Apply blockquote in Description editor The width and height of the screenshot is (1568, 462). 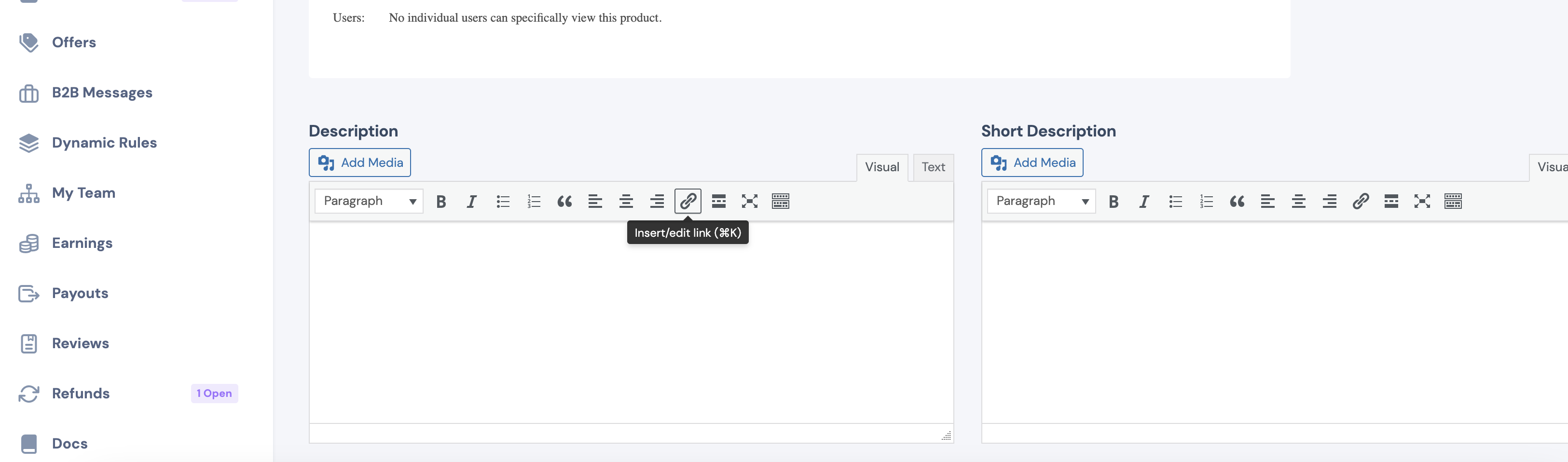coord(564,202)
